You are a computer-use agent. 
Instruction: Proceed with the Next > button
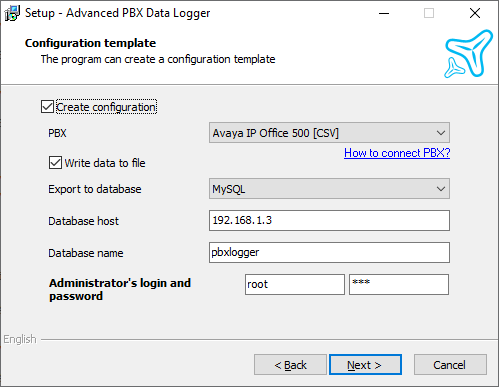[365, 365]
